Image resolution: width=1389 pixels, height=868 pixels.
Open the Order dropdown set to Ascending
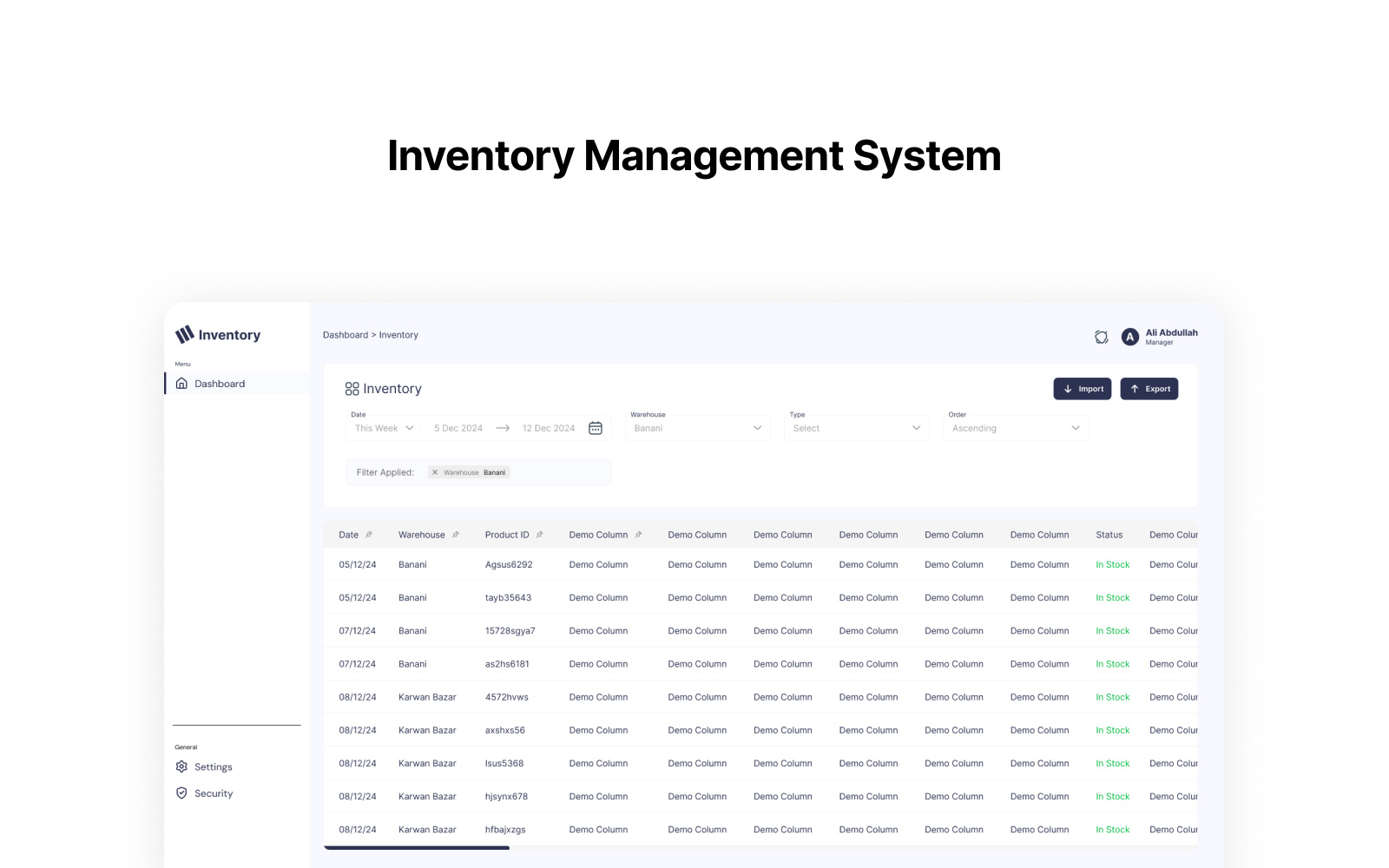[x=1015, y=427]
